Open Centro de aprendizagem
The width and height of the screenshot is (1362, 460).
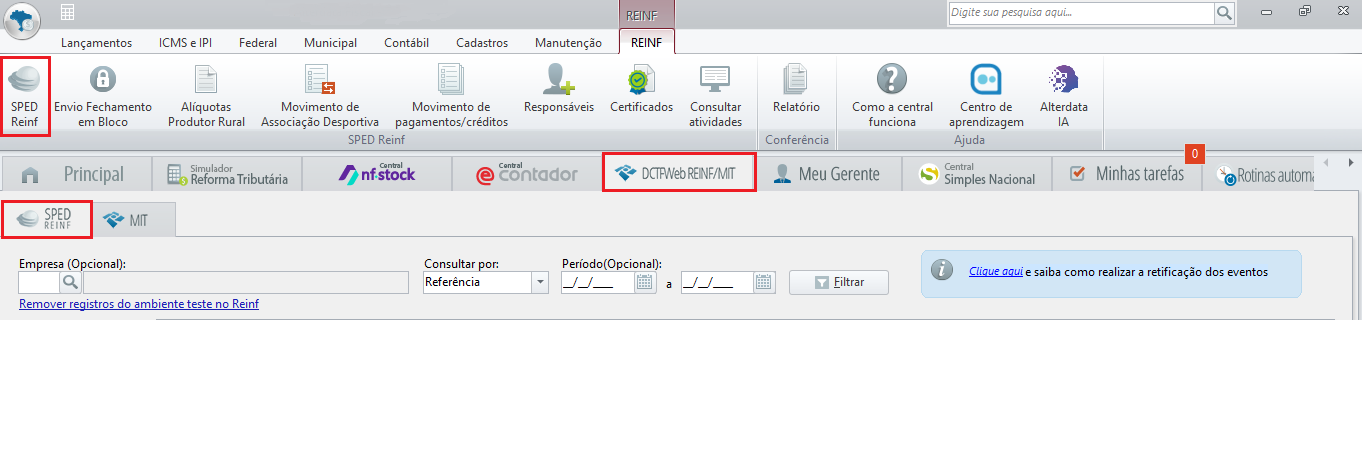point(986,97)
